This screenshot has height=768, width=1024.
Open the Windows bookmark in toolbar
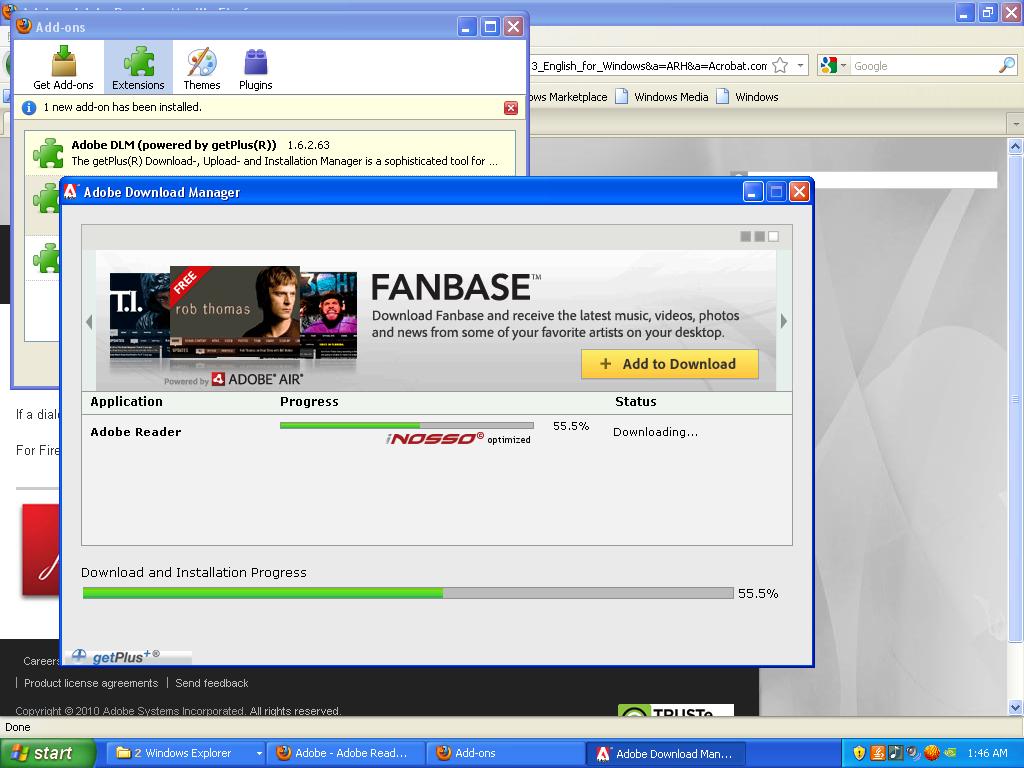(x=748, y=97)
